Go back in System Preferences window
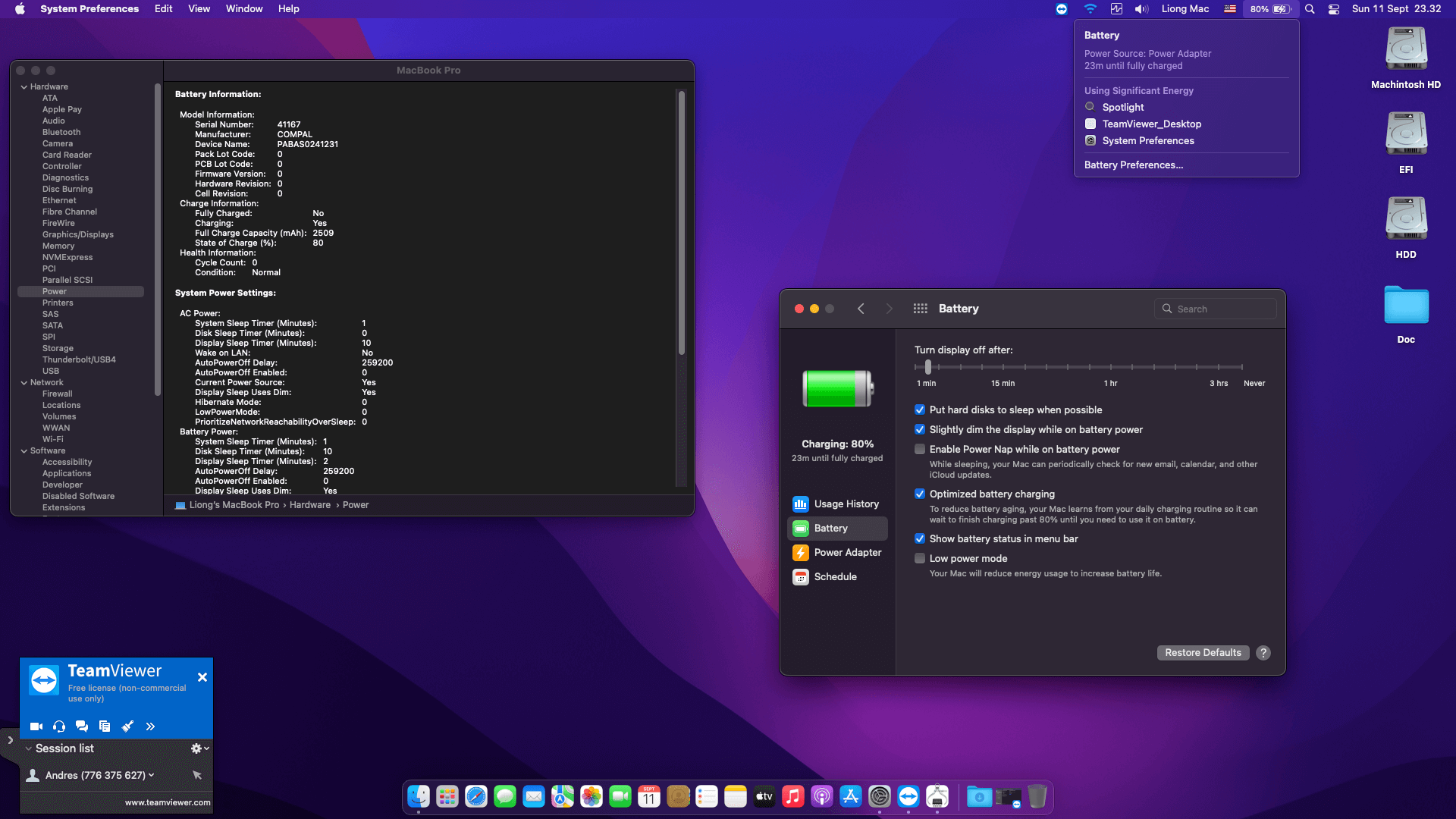The height and width of the screenshot is (819, 1456). click(861, 309)
